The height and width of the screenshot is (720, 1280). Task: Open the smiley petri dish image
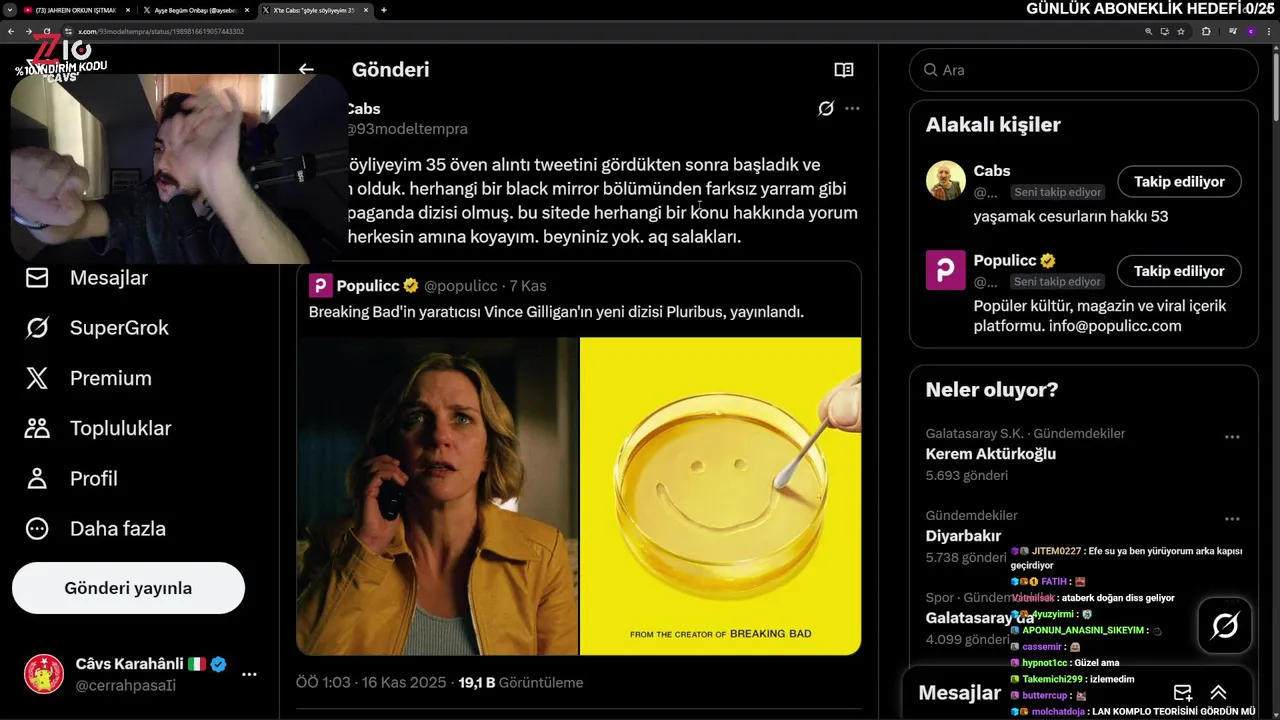(x=720, y=496)
